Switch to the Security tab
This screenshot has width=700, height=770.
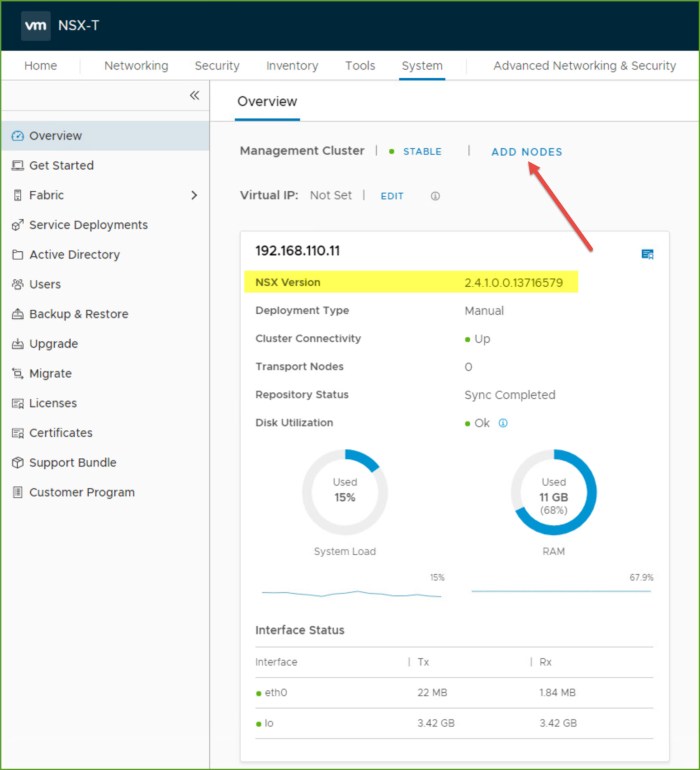click(x=217, y=66)
